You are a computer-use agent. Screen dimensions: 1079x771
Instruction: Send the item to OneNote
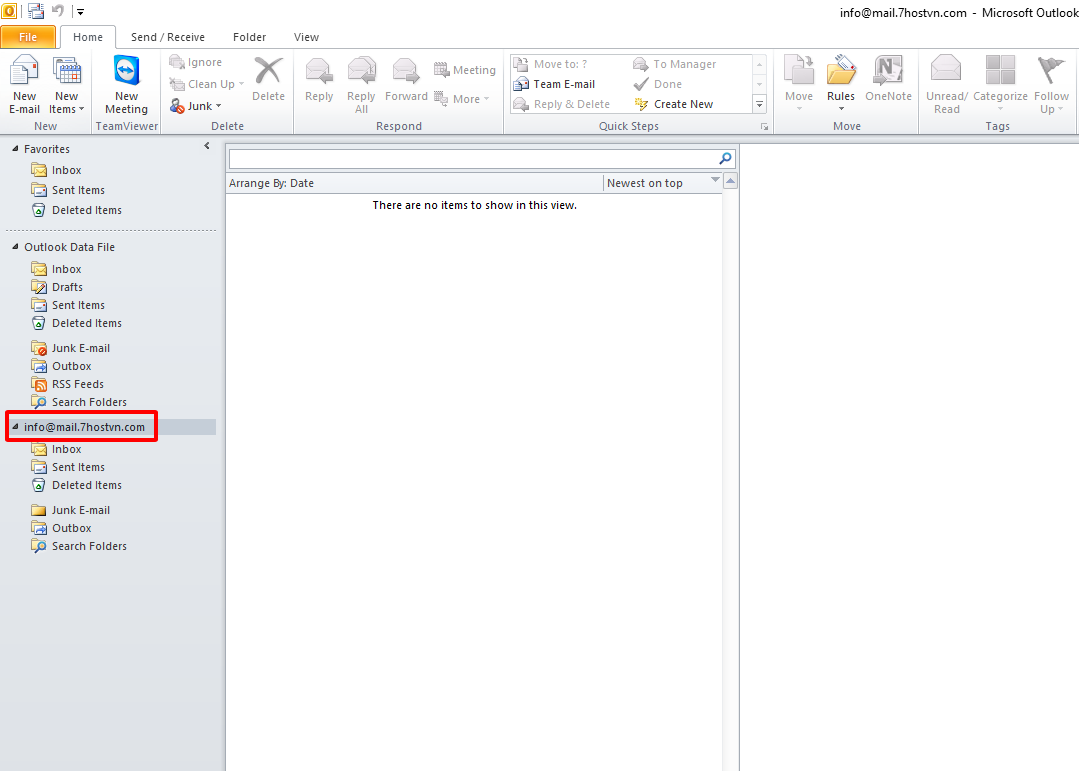(888, 80)
